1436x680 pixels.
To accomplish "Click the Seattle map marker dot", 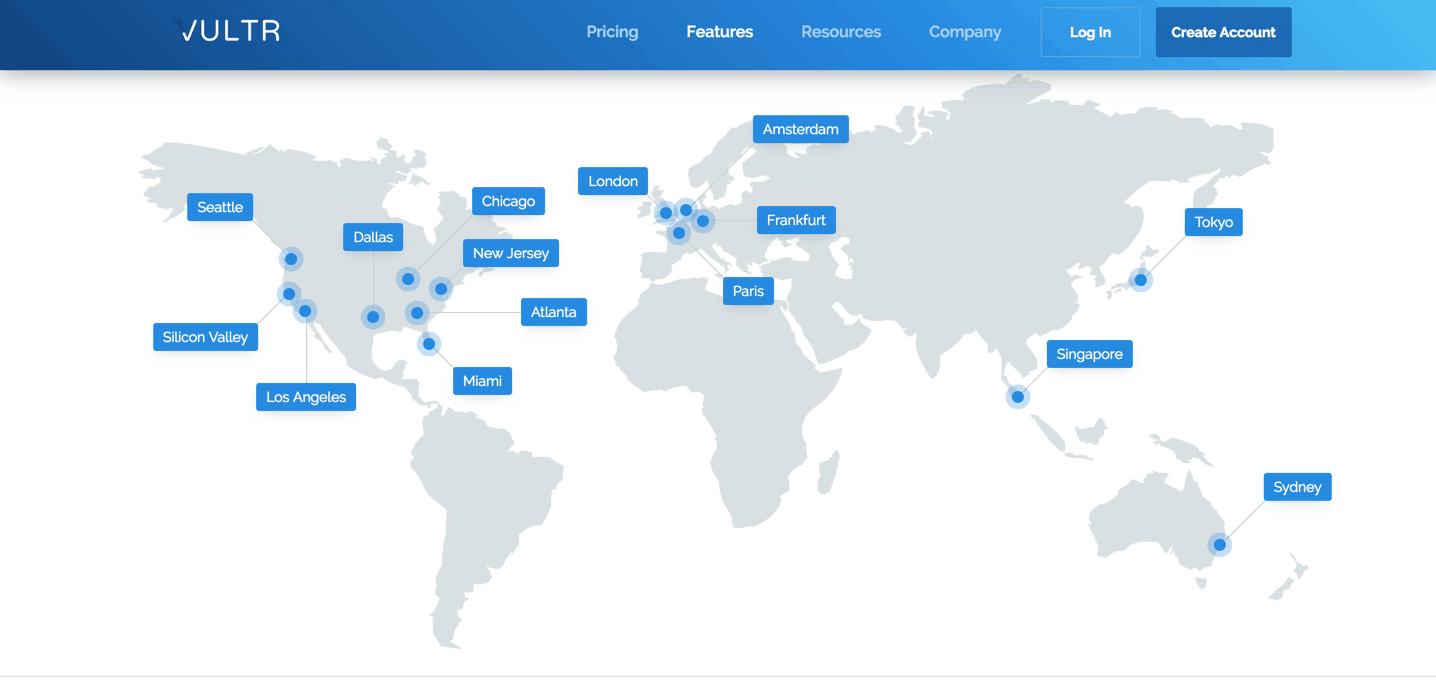I will (x=291, y=259).
